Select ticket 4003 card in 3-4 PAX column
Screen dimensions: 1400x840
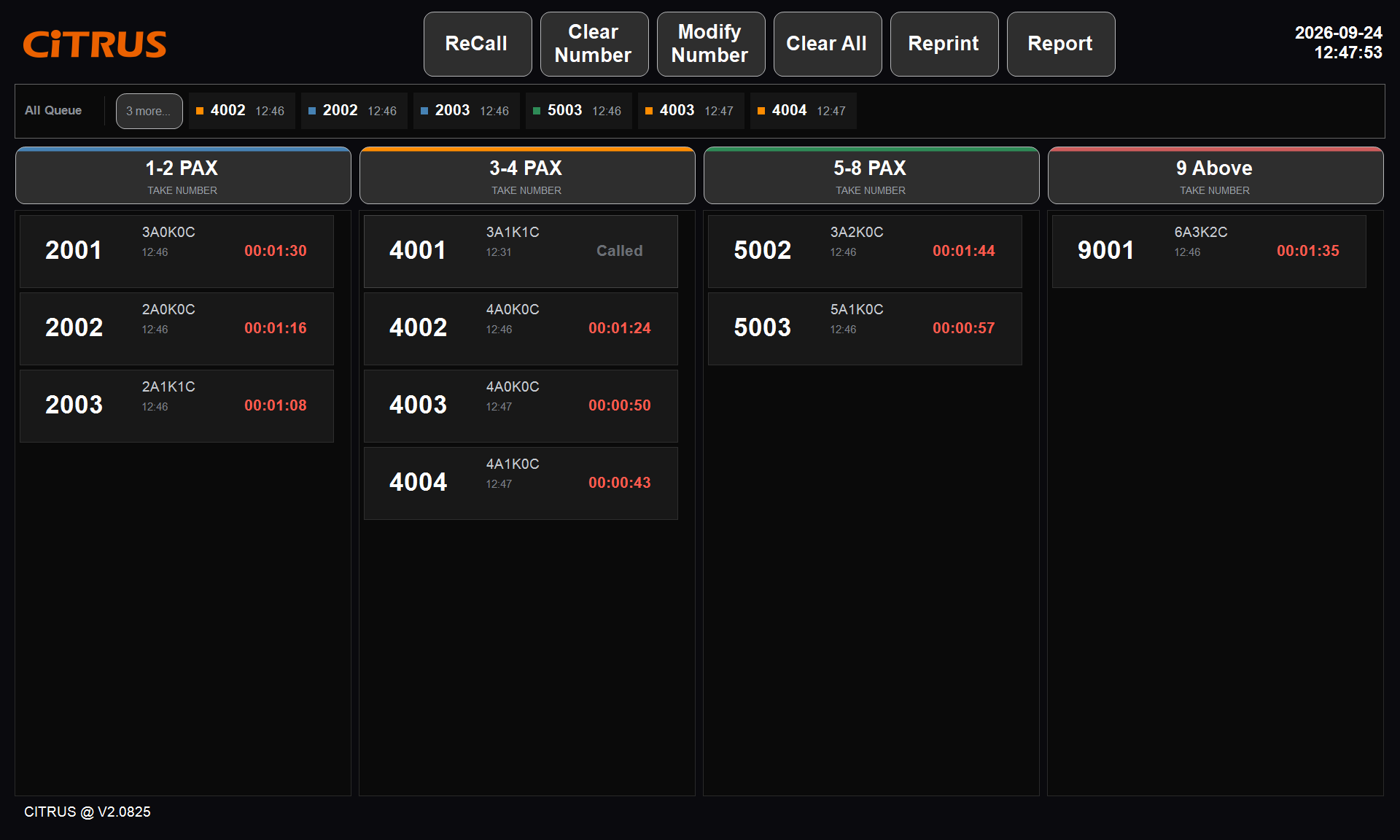click(x=521, y=405)
